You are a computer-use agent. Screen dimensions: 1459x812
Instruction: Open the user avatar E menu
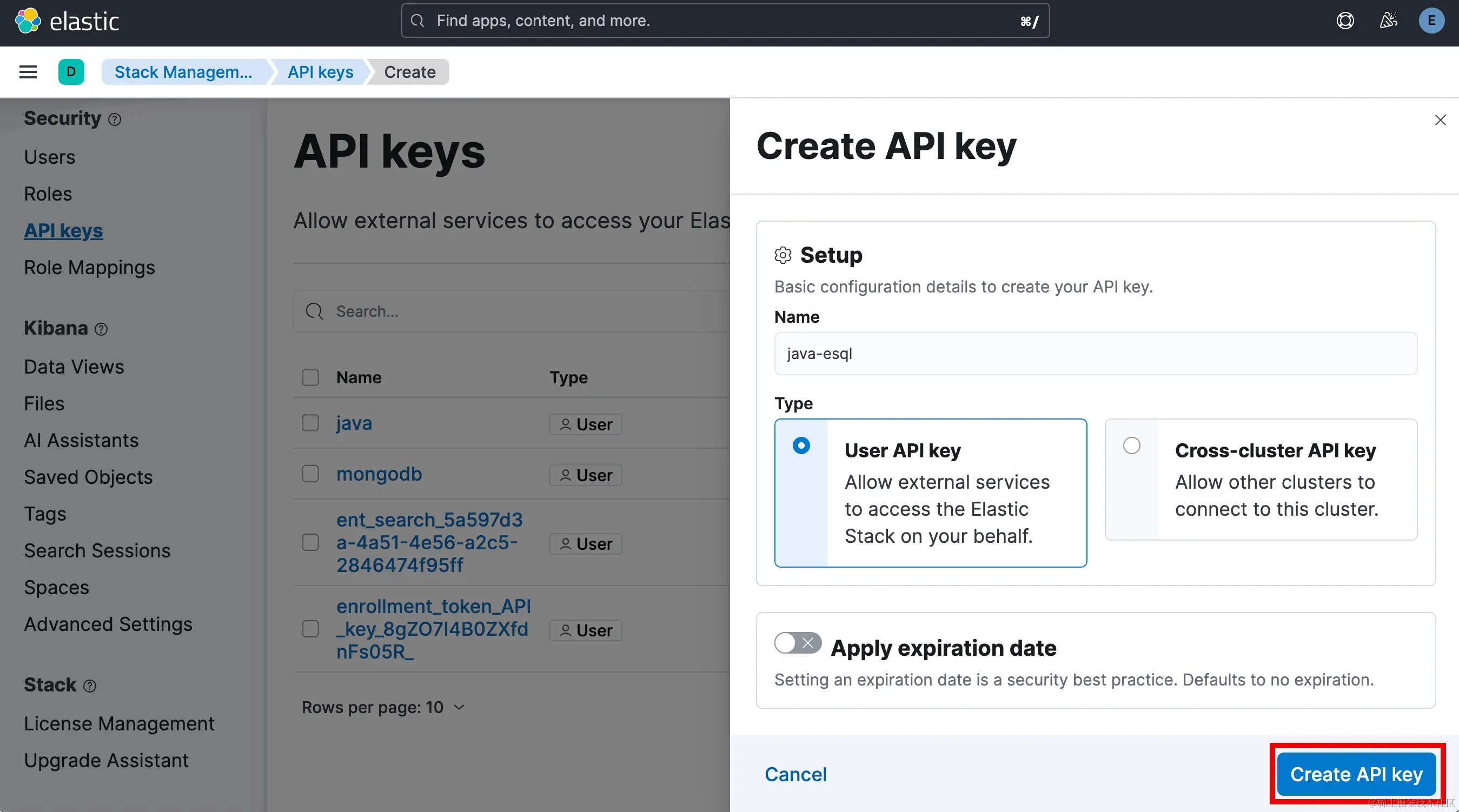(x=1431, y=21)
